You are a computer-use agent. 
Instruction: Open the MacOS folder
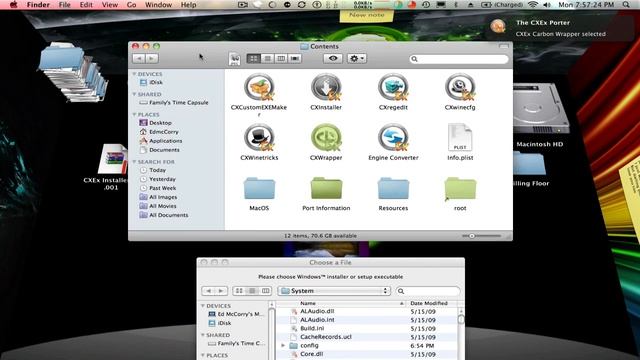pos(259,188)
